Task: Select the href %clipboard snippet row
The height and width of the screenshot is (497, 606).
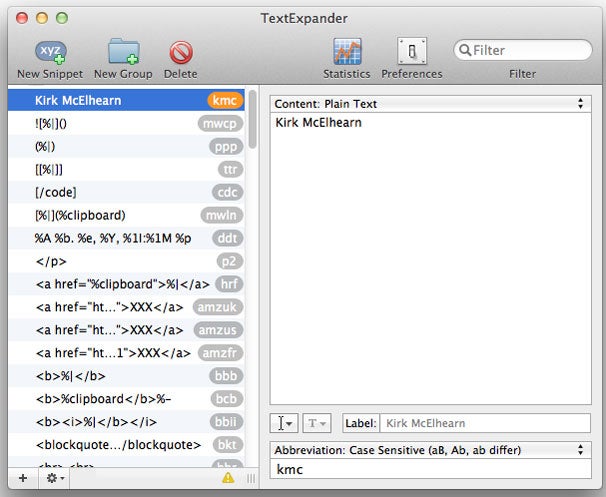Action: tap(126, 284)
